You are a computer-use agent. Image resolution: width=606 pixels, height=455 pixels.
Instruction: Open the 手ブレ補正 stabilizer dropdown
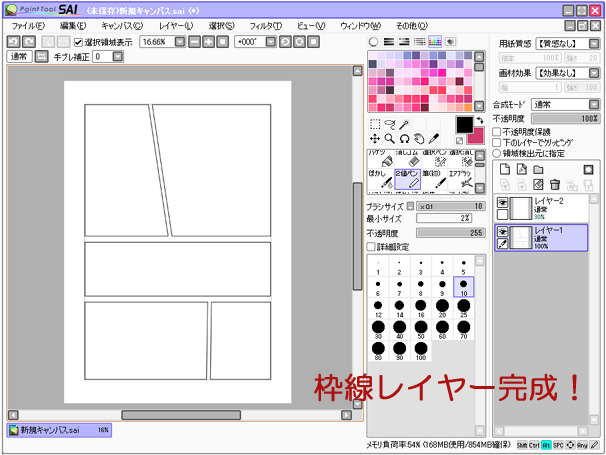coord(118,57)
